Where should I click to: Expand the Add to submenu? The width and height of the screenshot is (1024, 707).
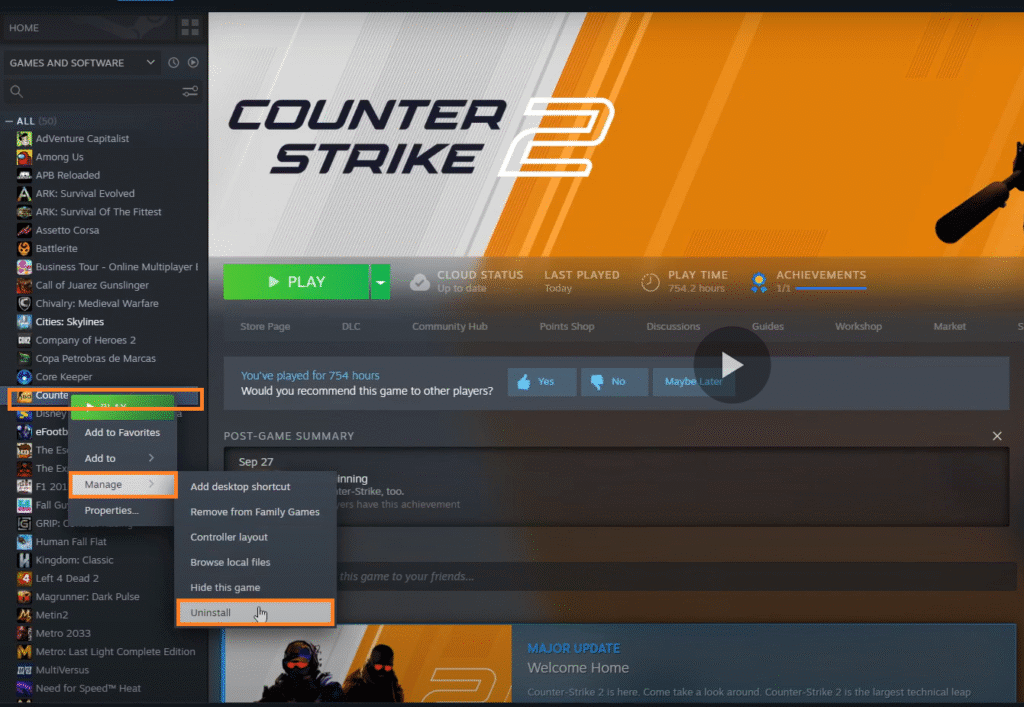[x=122, y=459]
